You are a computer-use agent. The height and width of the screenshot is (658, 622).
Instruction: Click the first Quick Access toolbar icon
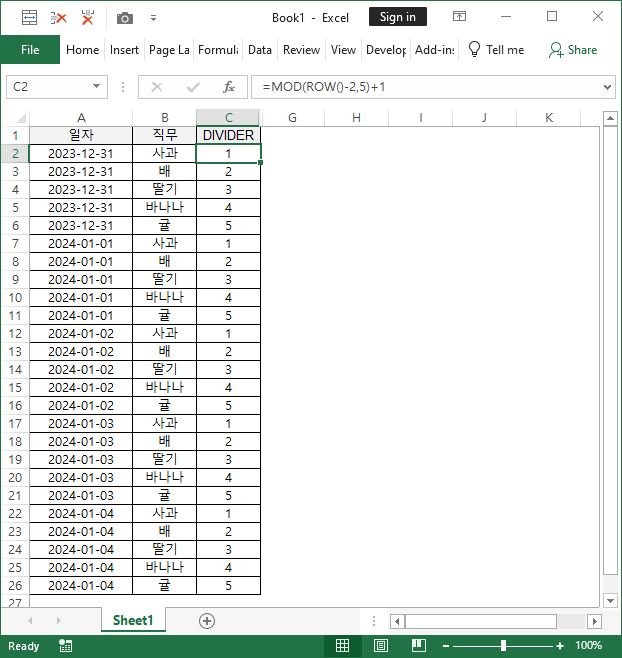coord(29,18)
